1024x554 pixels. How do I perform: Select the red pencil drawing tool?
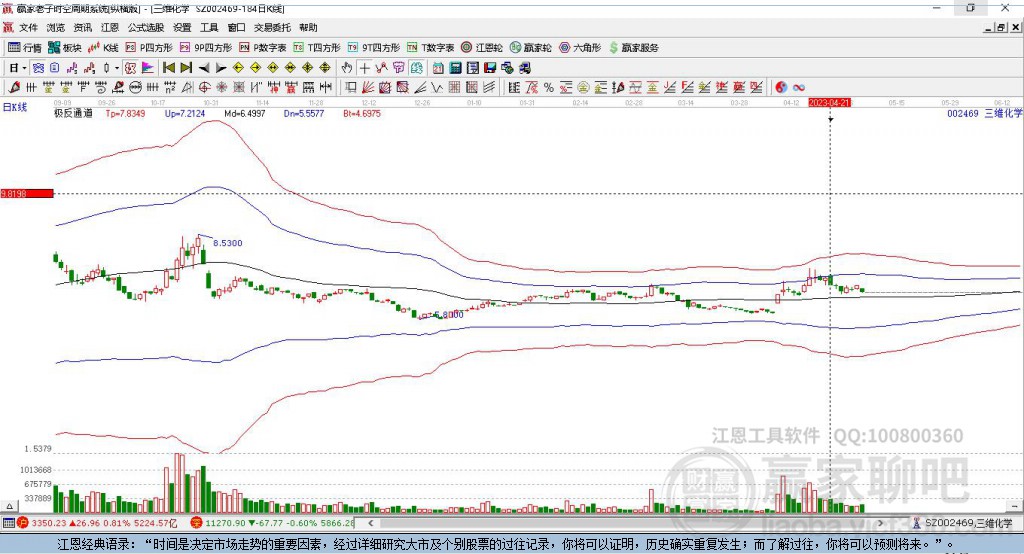[x=14, y=87]
